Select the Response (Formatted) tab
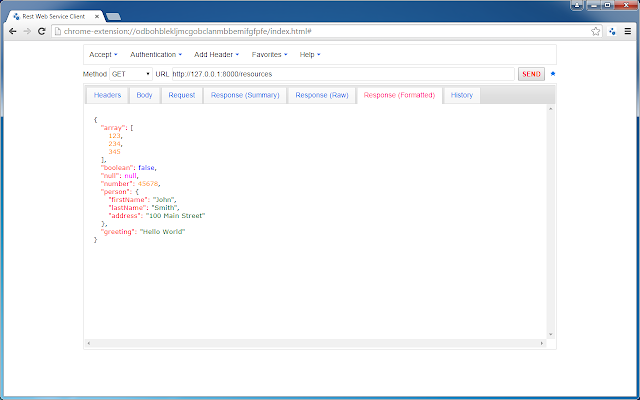Screen dimensions: 640x400 click(x=399, y=95)
